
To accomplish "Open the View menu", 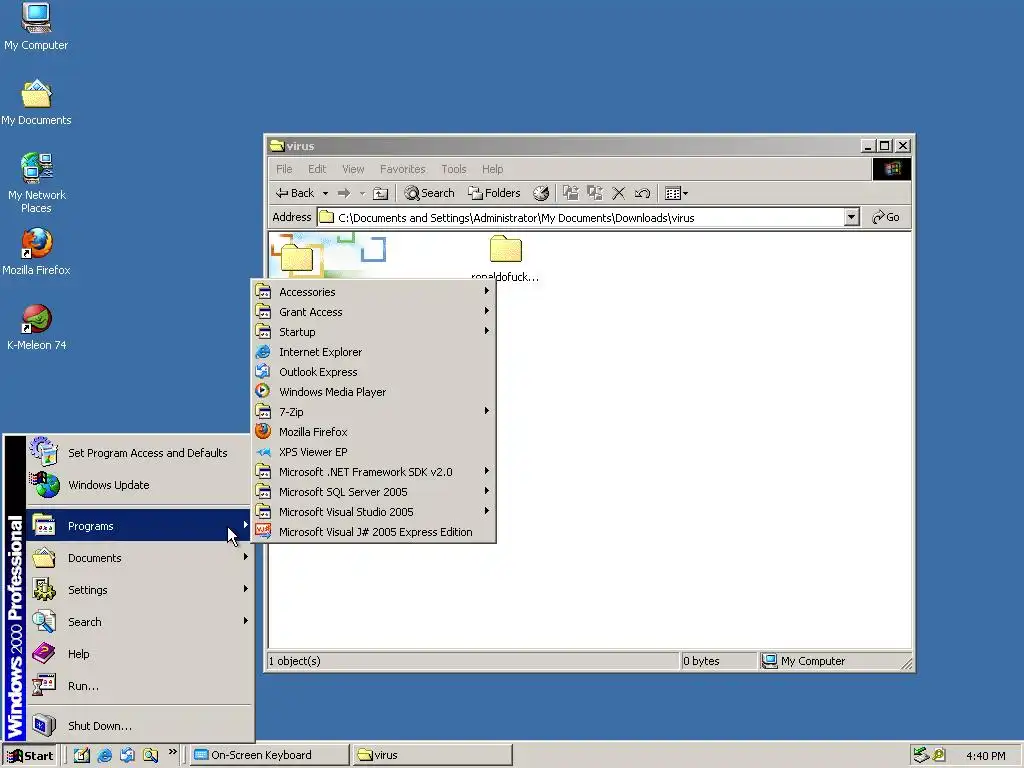I will pos(353,169).
